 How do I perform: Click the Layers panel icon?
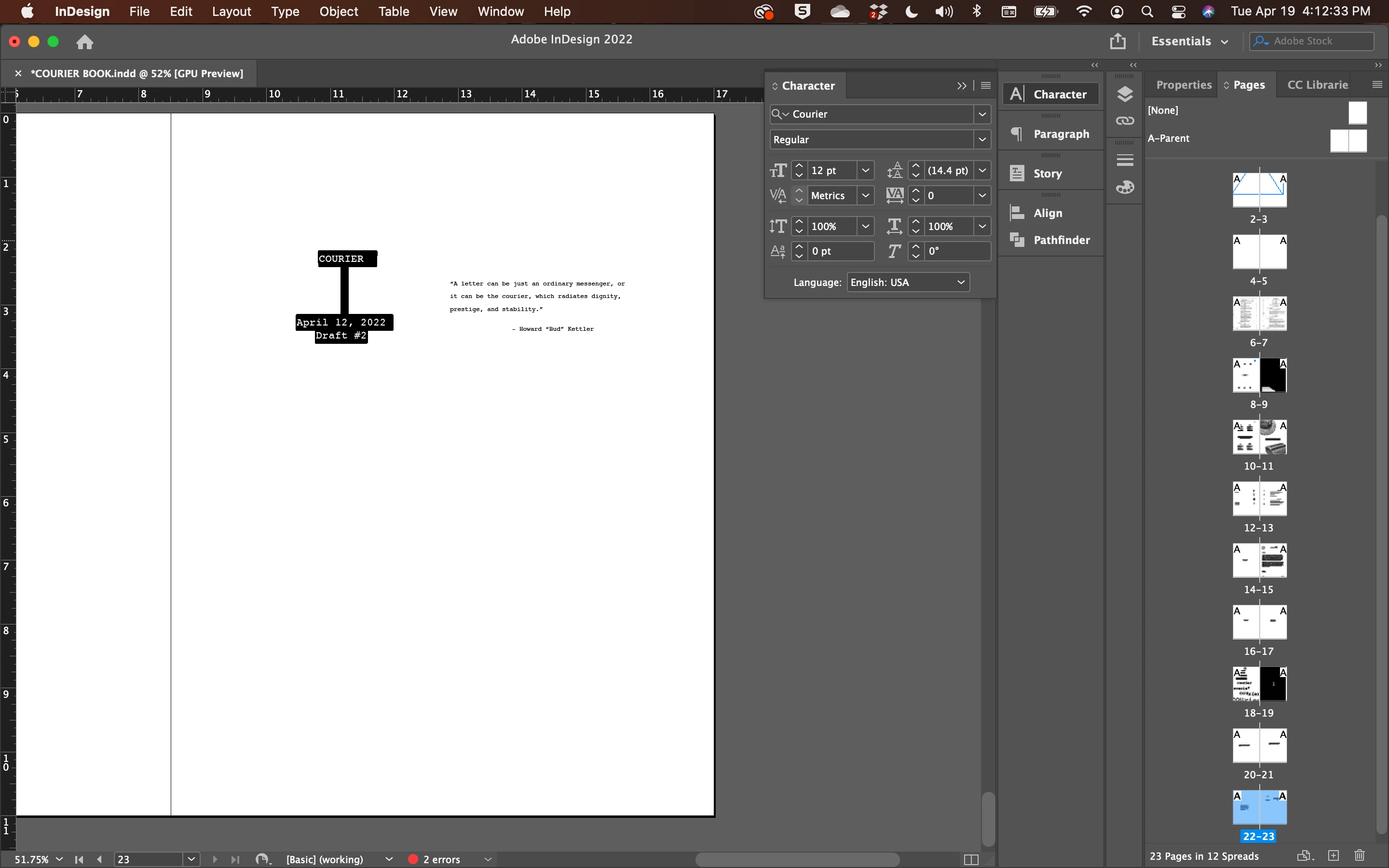click(x=1124, y=94)
